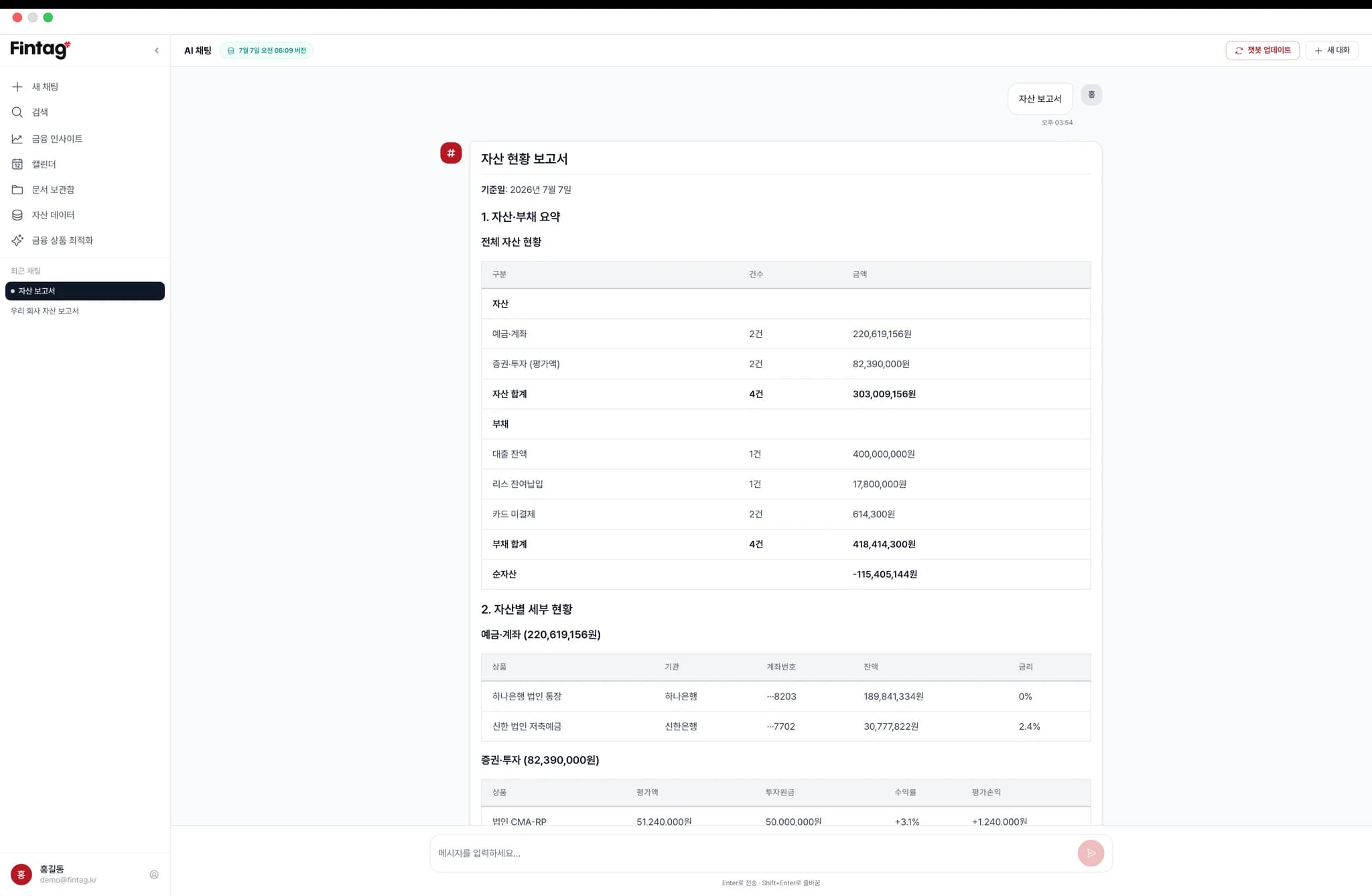
Task: Open the 검색 magnifier icon in sidebar
Action: click(17, 112)
